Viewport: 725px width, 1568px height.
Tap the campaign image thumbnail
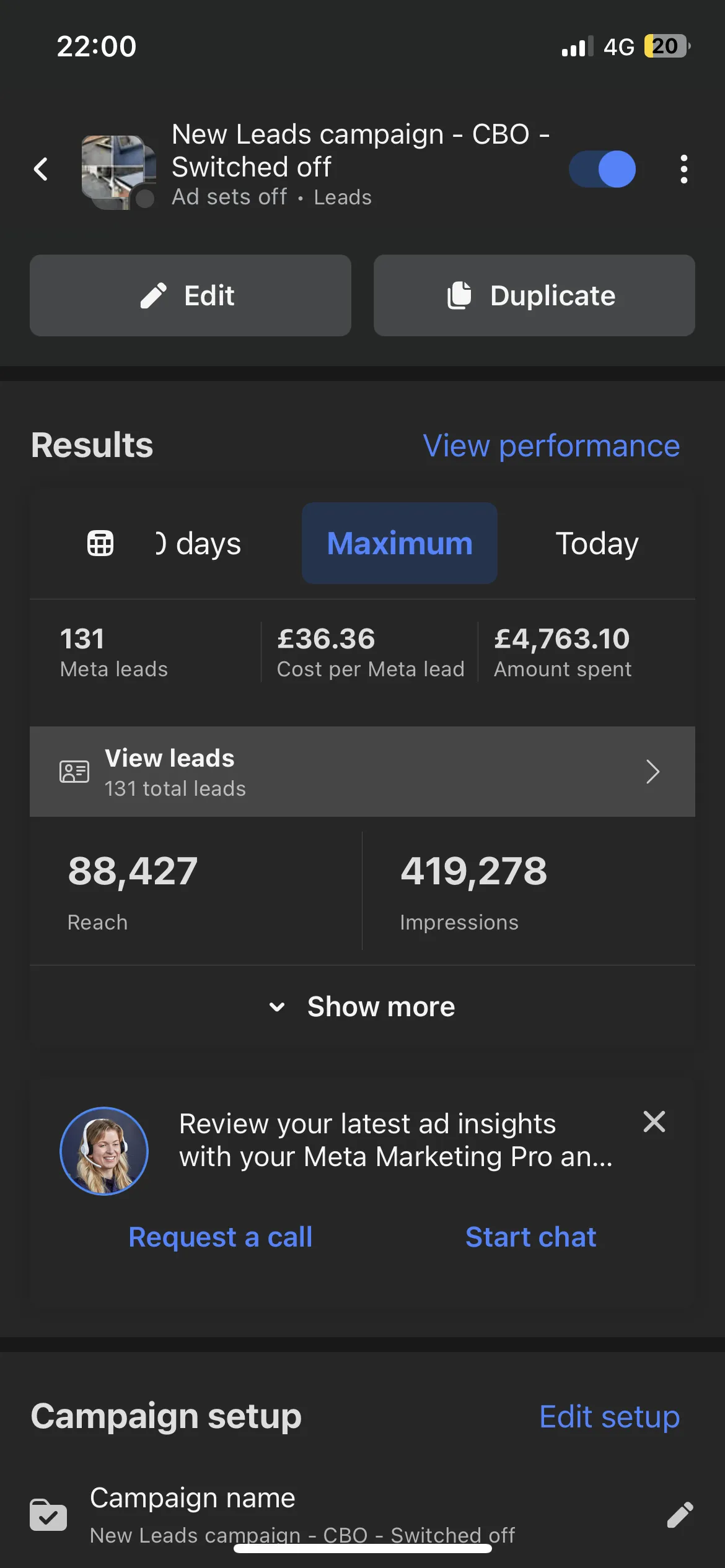[118, 172]
